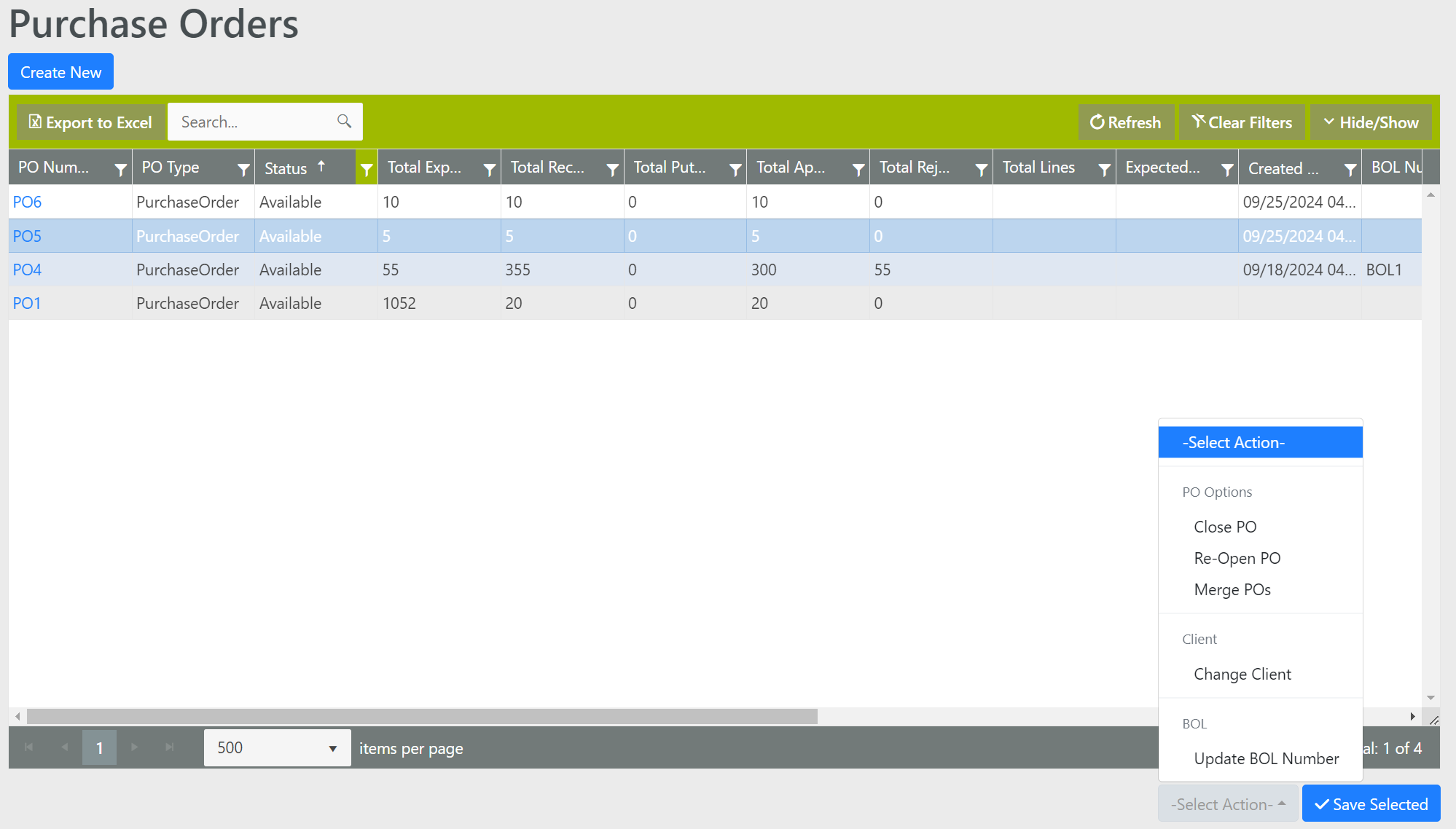Choose Merge POs from action menu
The width and height of the screenshot is (1456, 829).
[x=1232, y=589]
